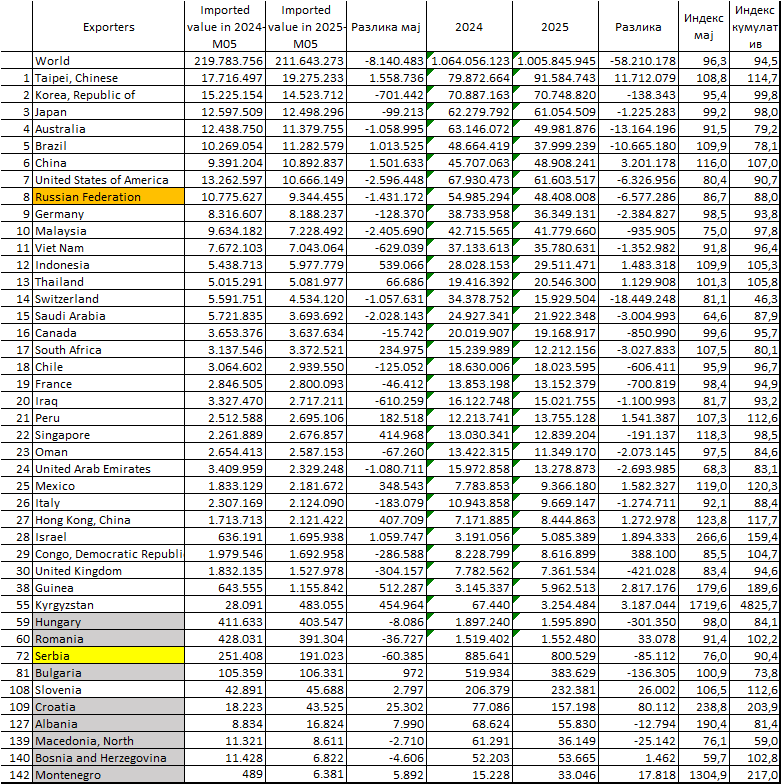Select the 'South Africa' cell
Viewport: 781px width, 784px height.
[x=108, y=350]
